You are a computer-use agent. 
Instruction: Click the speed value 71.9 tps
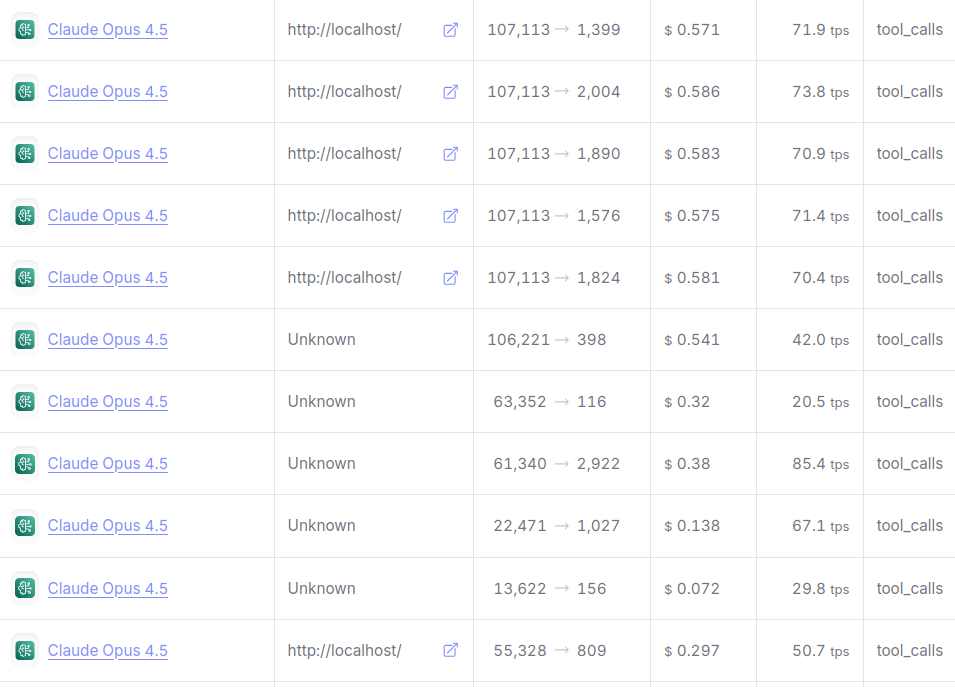click(820, 30)
